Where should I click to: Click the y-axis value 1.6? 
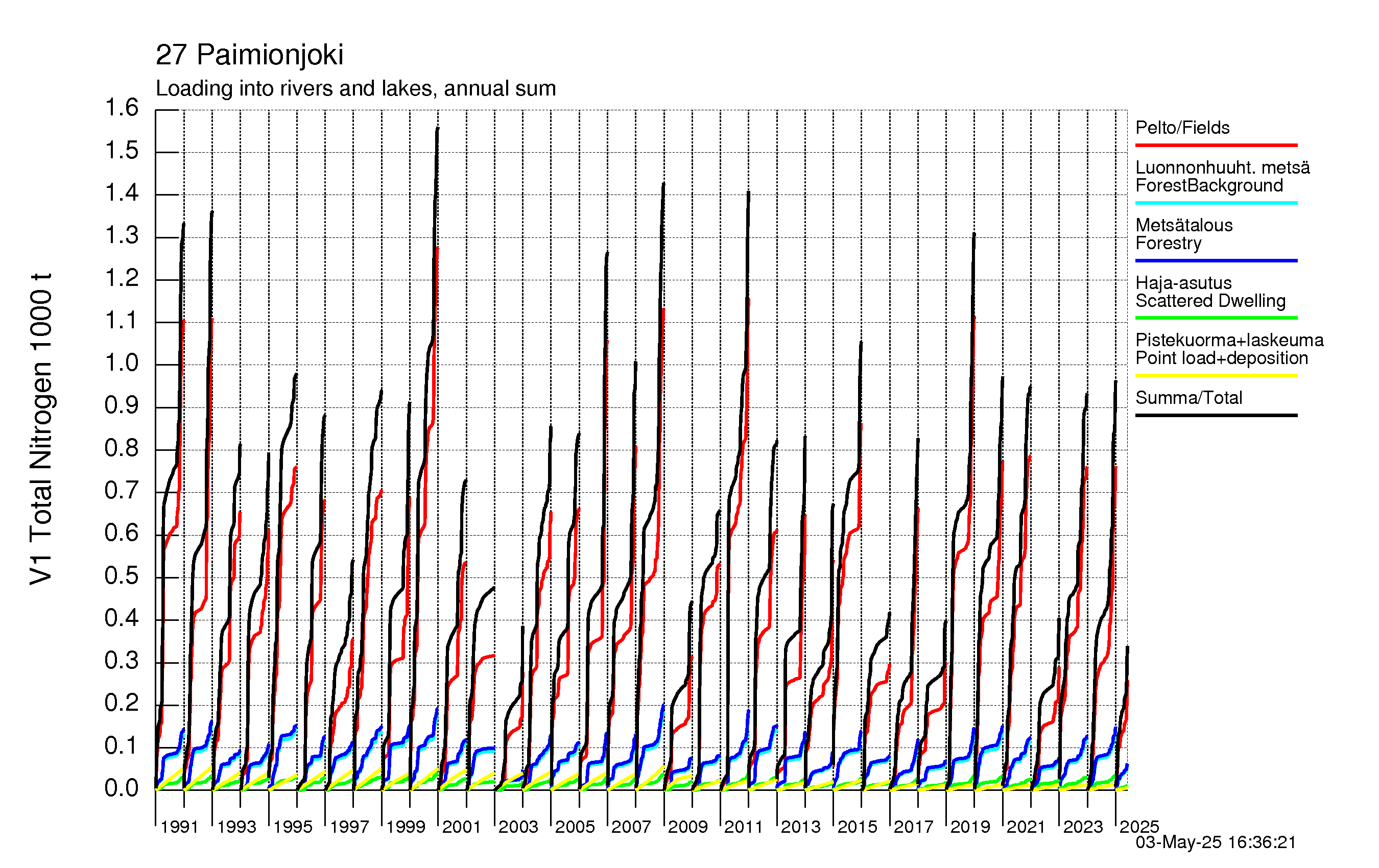[x=122, y=108]
